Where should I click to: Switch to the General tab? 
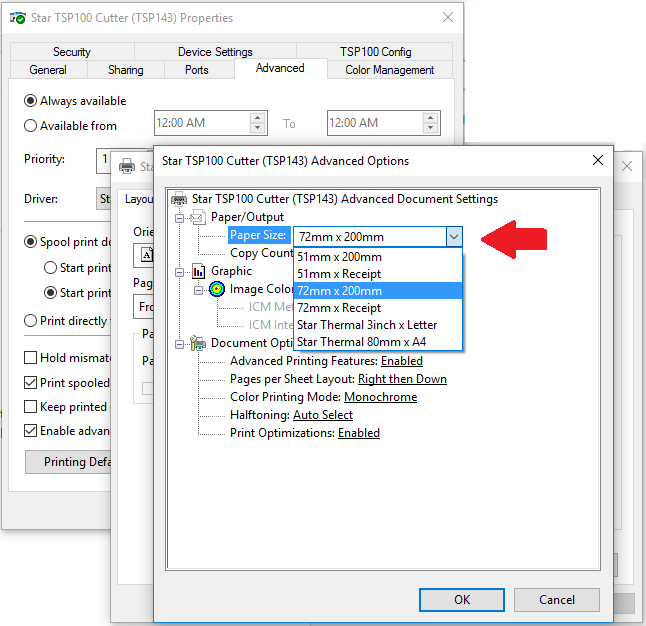pyautogui.click(x=48, y=70)
